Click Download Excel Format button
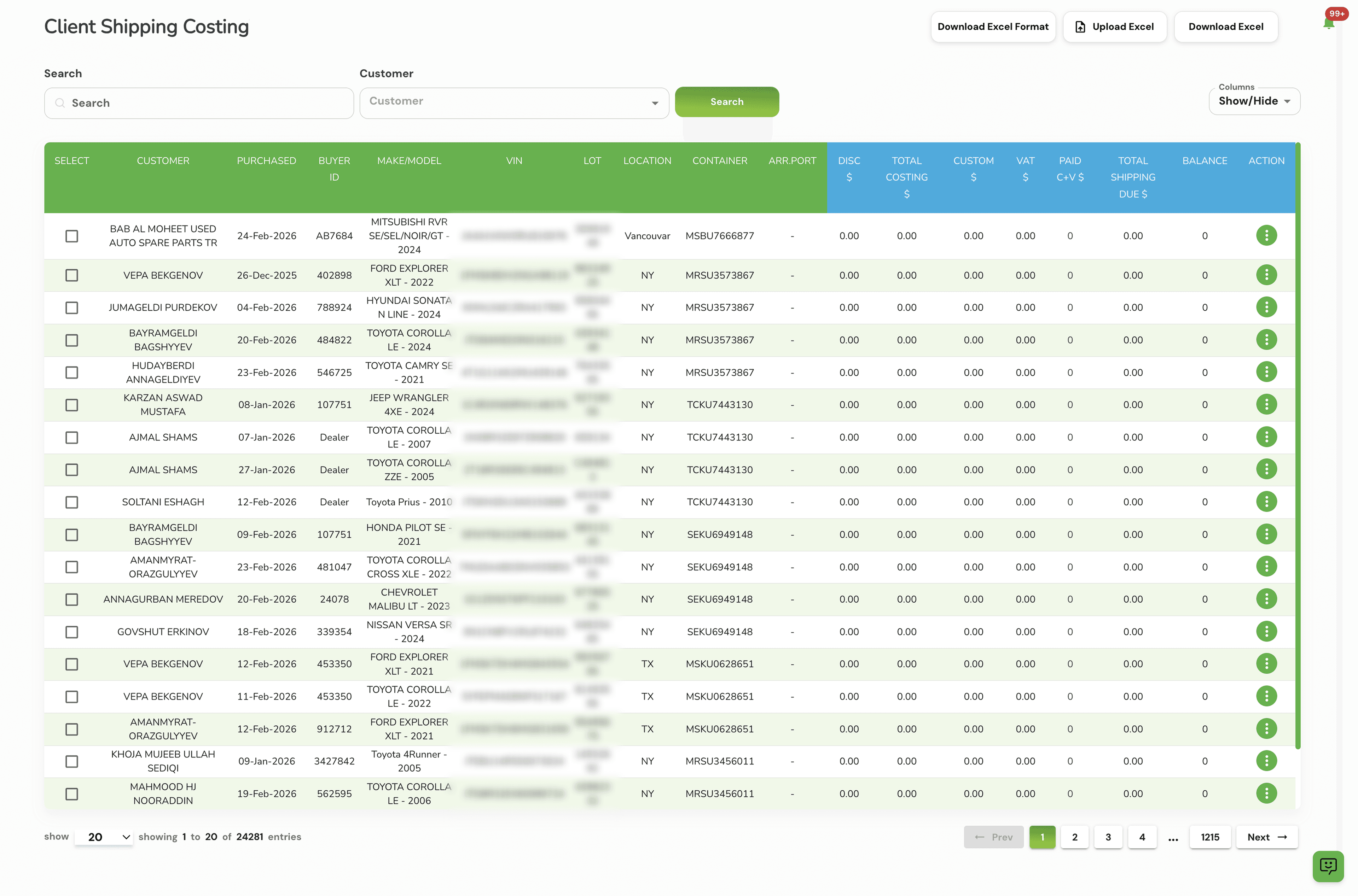This screenshot has height=896, width=1358. 993,27
